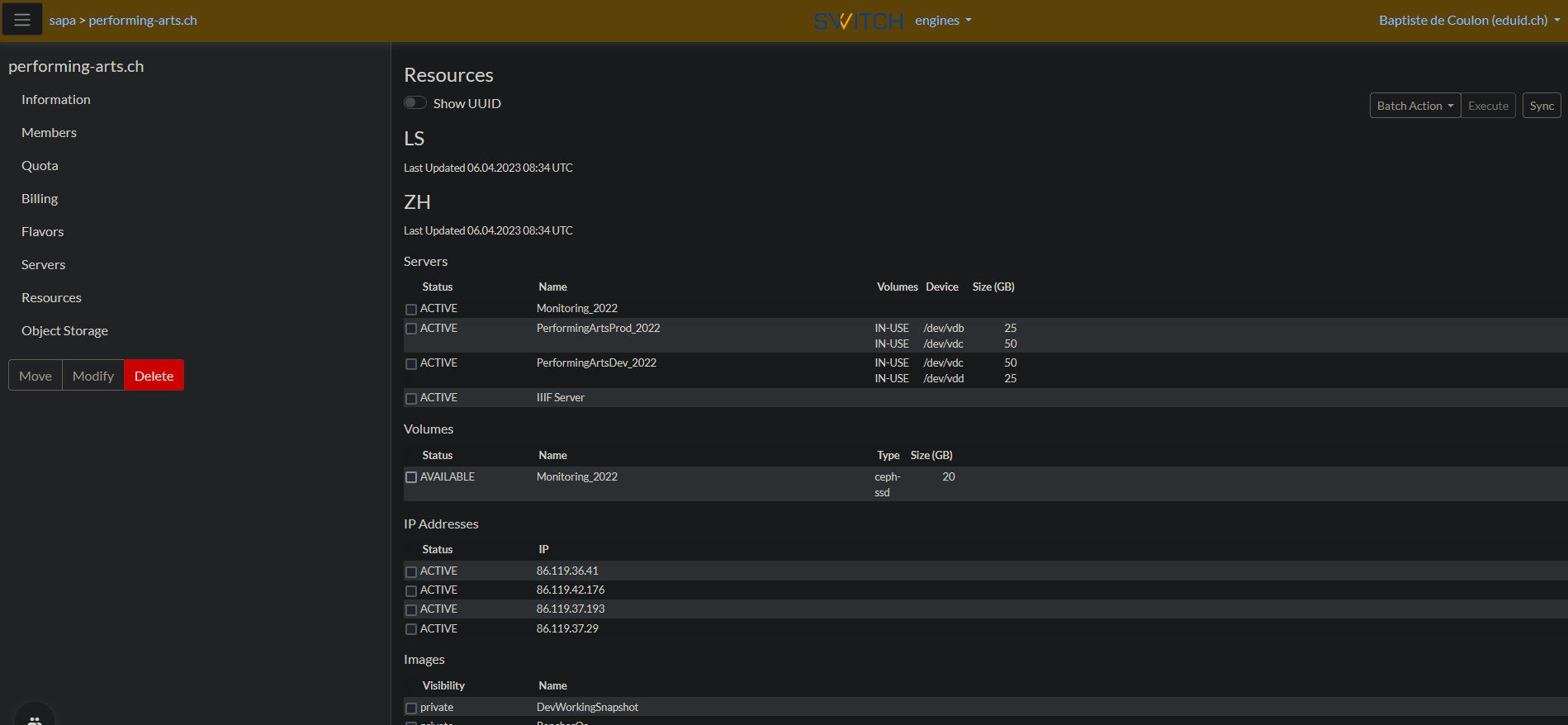This screenshot has width=1568, height=725.
Task: Click the PerformingArtsDev_2022 server name
Action: [x=596, y=362]
